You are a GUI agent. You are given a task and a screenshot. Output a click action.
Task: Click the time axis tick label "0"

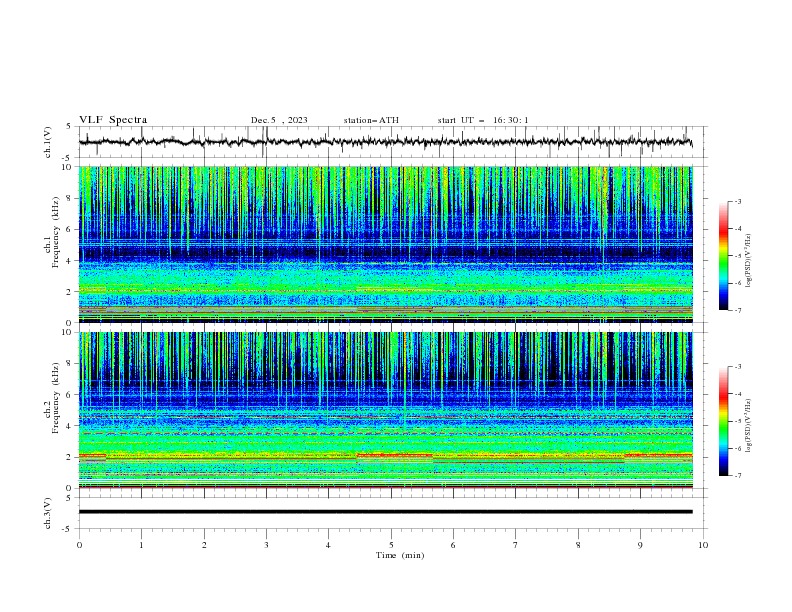(x=79, y=545)
